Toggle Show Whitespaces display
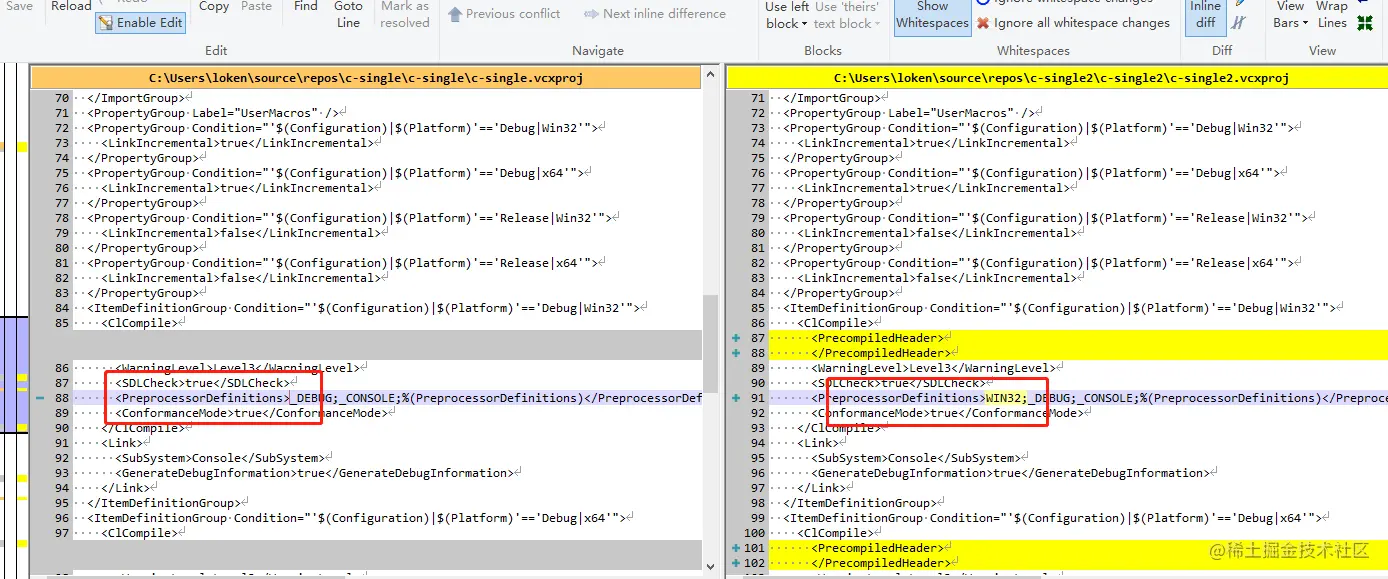This screenshot has width=1388, height=579. [x=931, y=18]
